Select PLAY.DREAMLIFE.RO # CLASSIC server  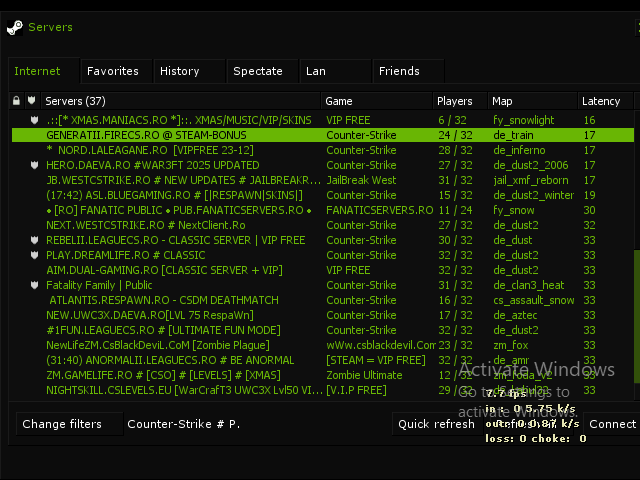(x=322, y=255)
